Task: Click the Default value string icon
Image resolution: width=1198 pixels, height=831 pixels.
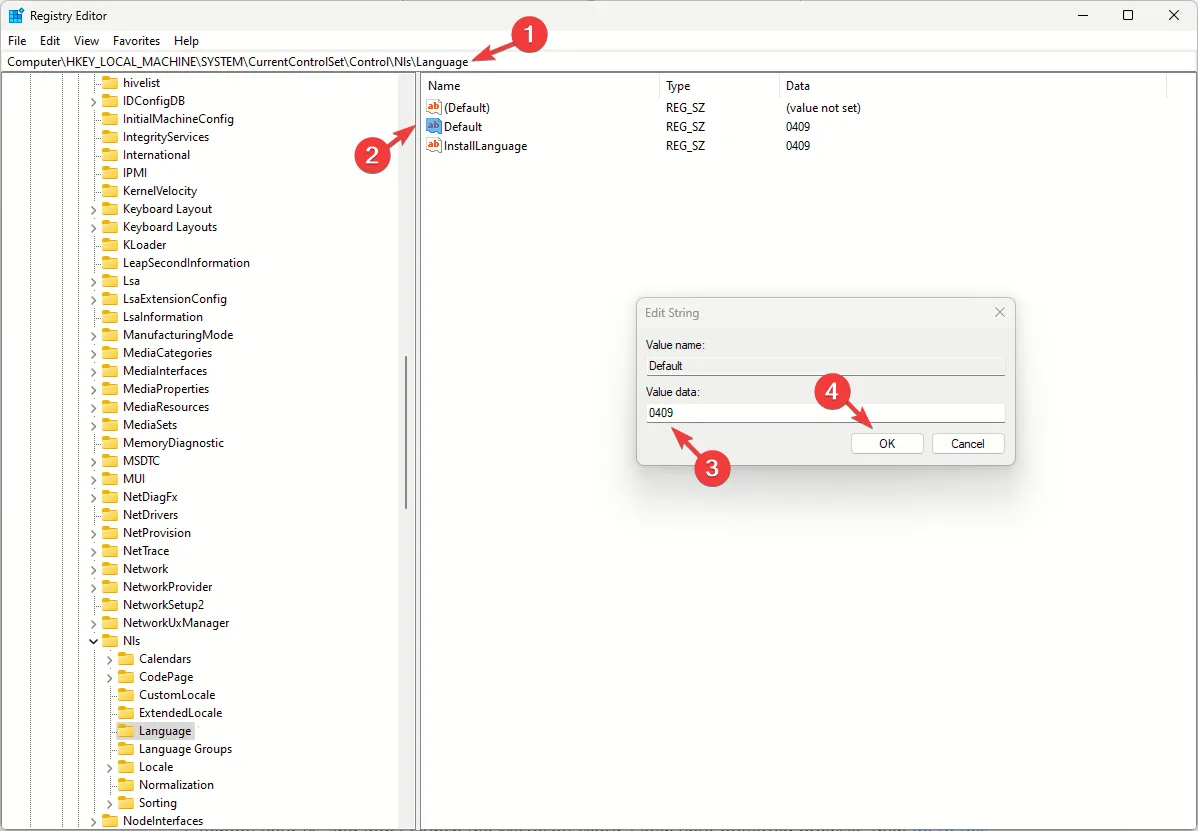Action: point(434,126)
